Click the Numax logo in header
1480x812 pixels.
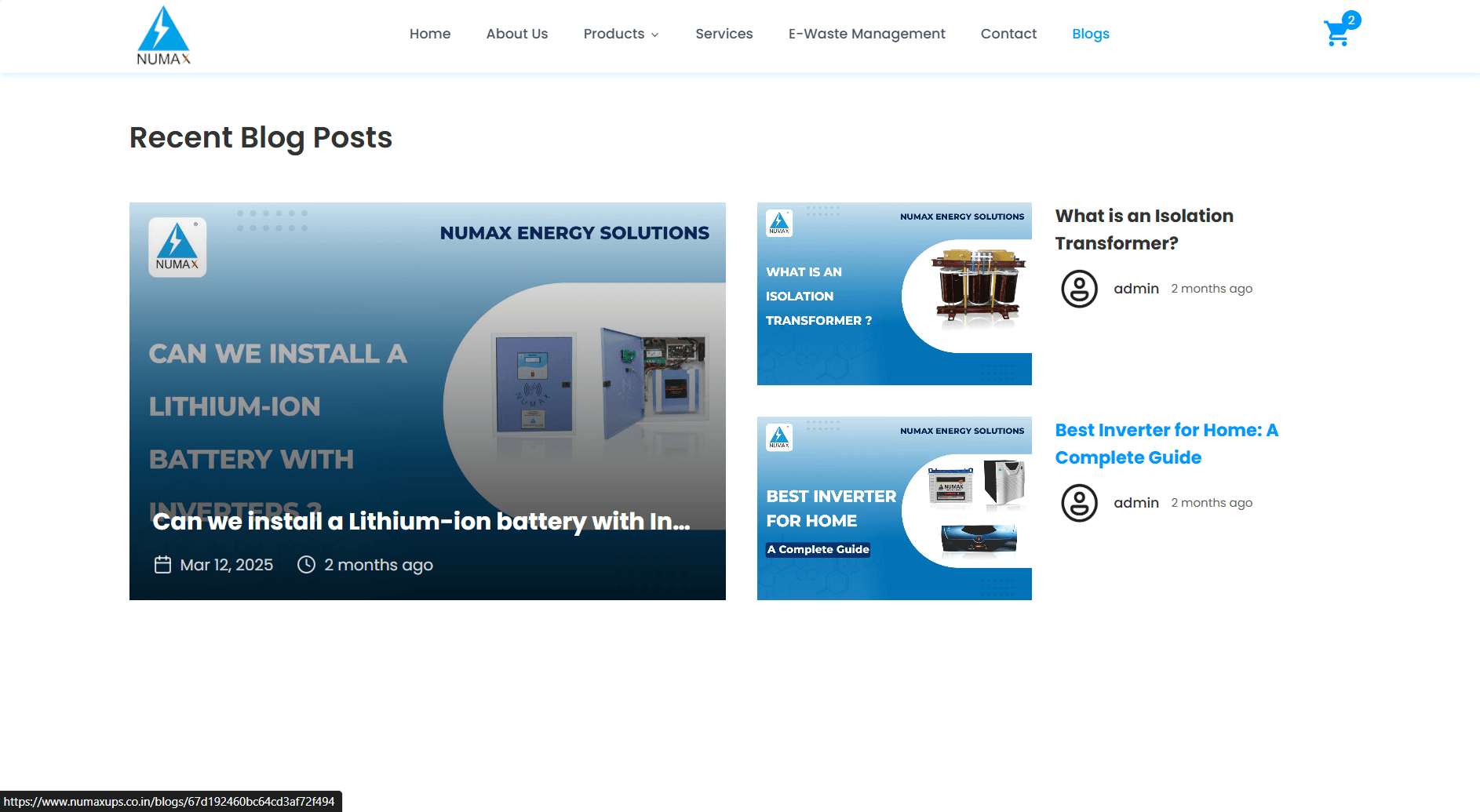pos(163,35)
